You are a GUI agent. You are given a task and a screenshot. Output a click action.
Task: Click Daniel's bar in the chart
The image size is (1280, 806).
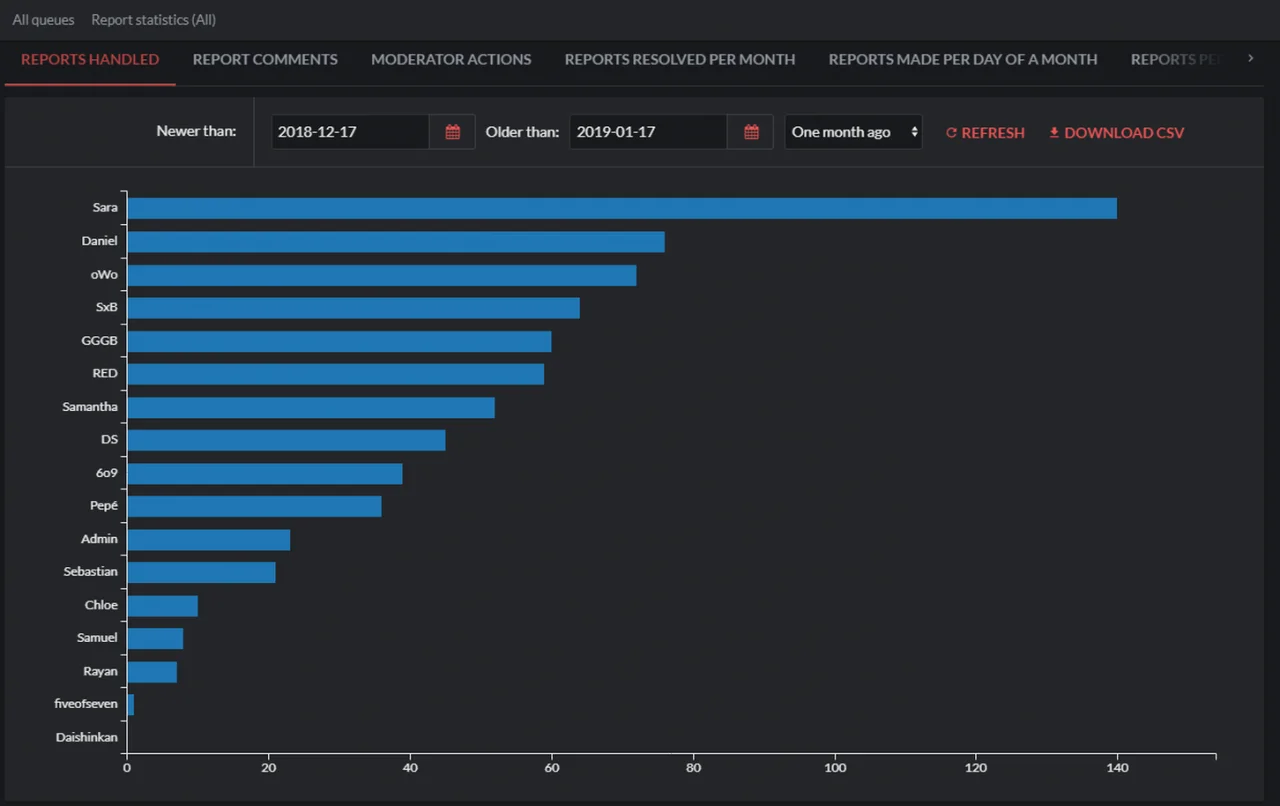(x=395, y=242)
